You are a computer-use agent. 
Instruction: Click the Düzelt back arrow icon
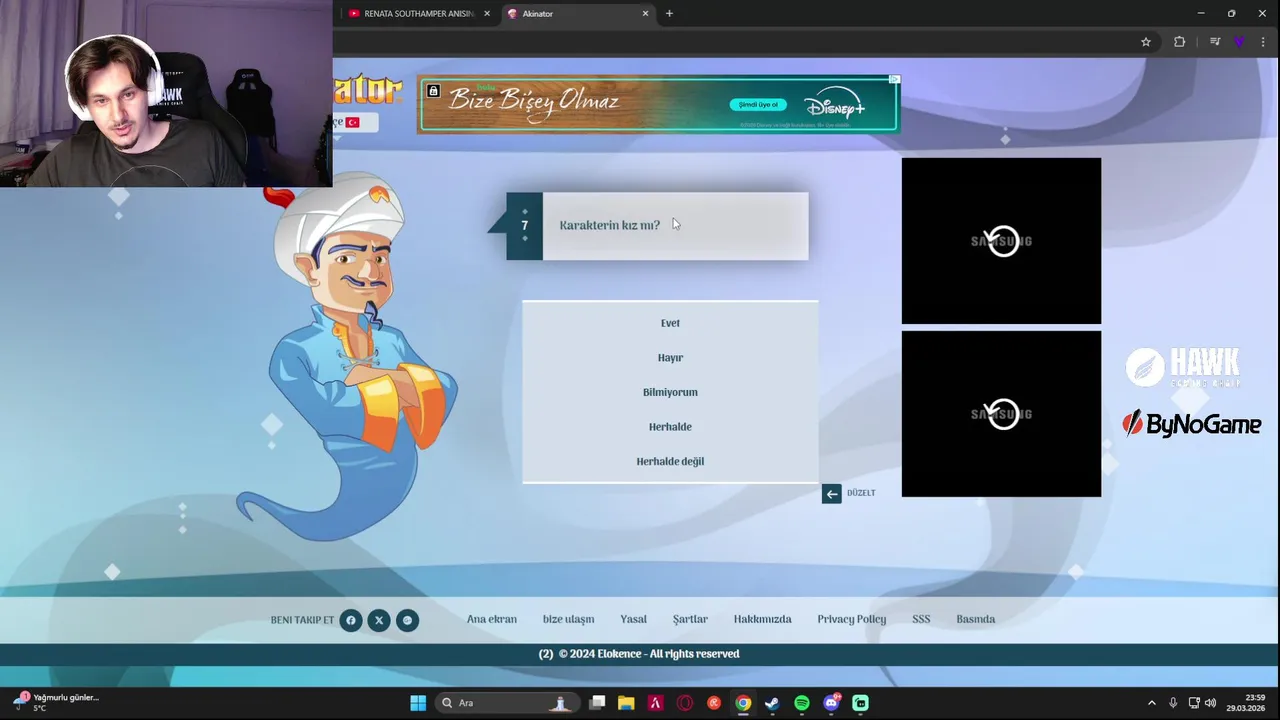[x=832, y=494]
